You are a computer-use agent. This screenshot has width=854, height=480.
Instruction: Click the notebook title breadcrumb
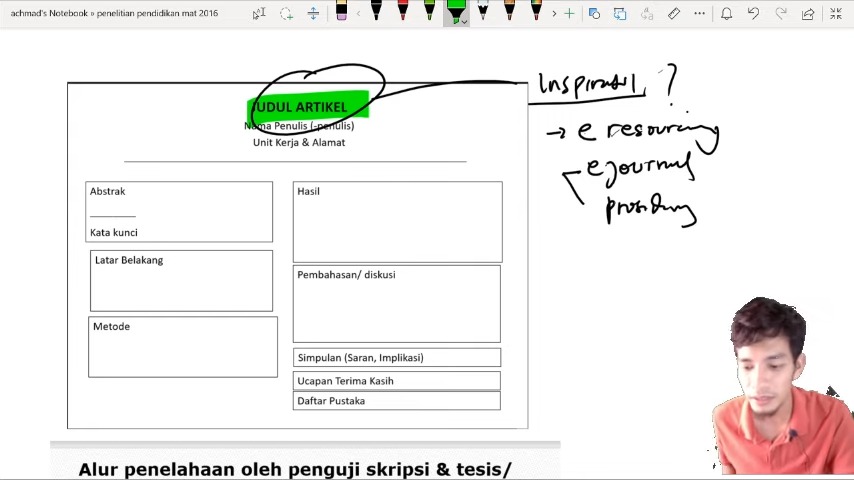click(114, 13)
